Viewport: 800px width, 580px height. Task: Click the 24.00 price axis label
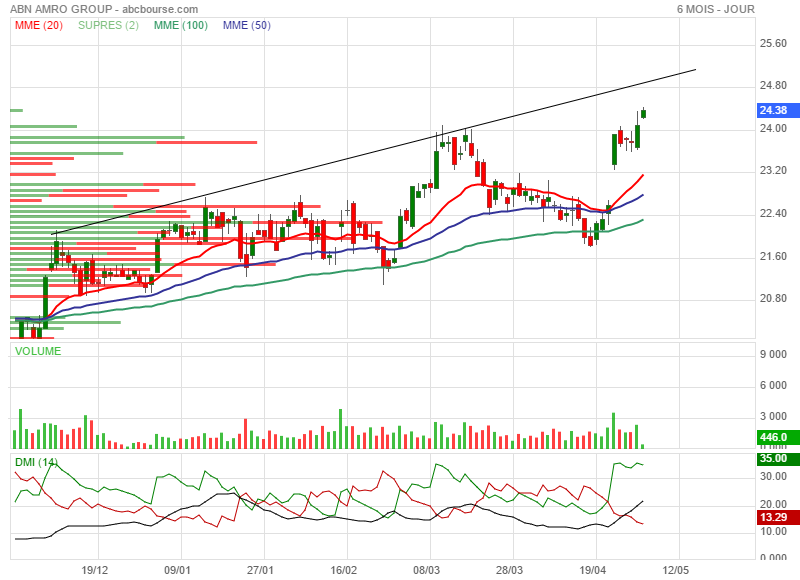[x=773, y=128]
